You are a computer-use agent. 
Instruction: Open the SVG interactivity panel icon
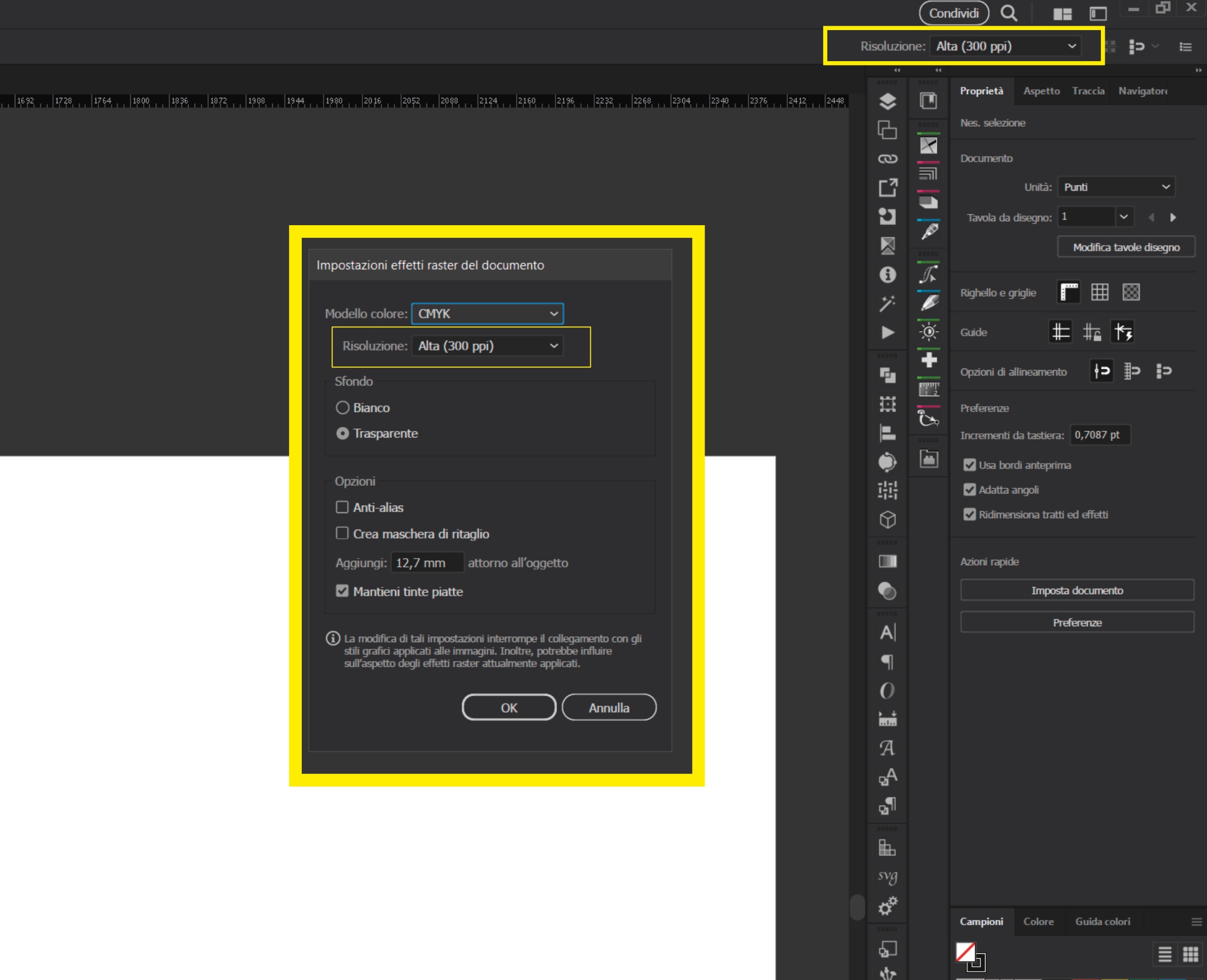click(887, 876)
